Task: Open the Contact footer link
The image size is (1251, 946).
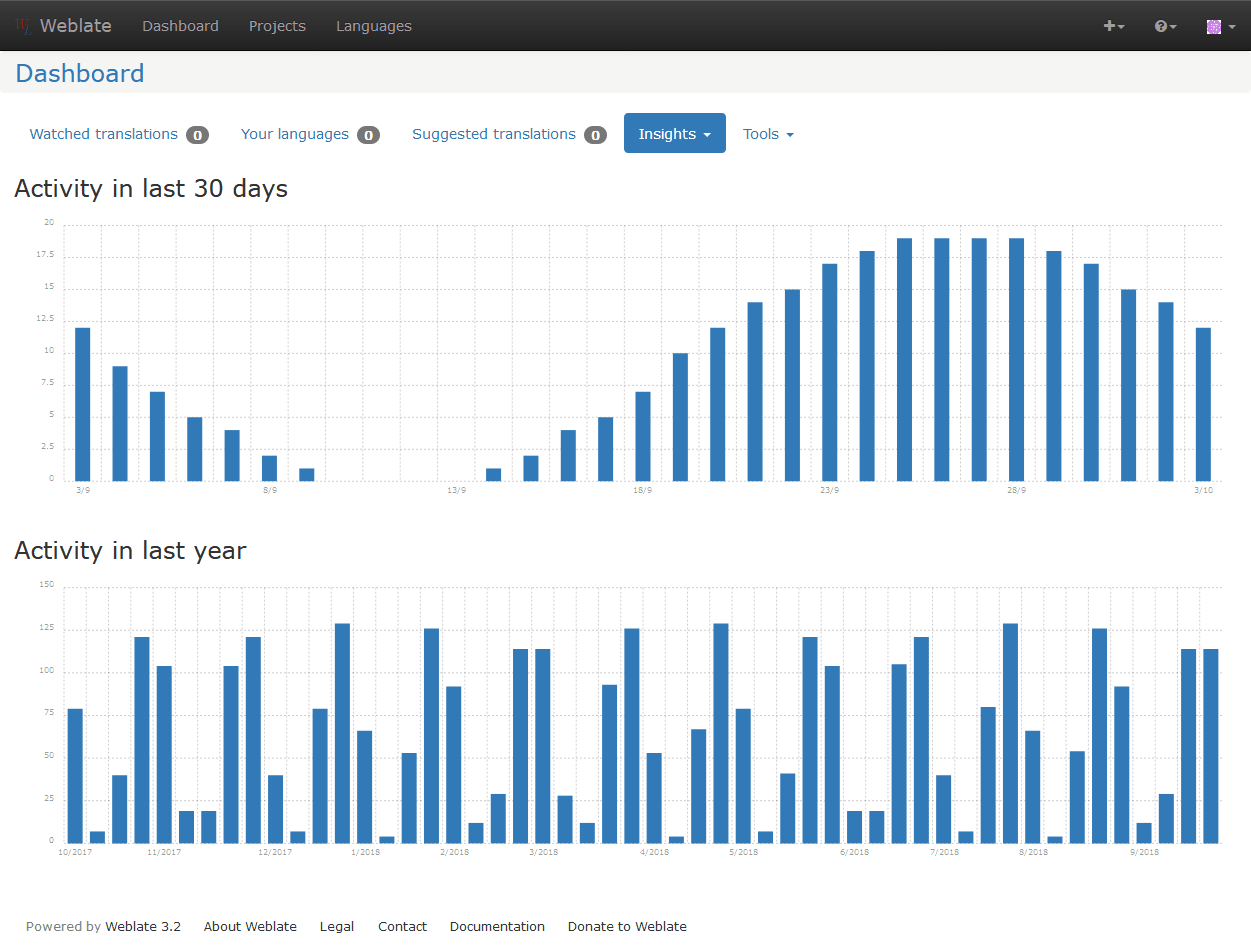Action: tap(402, 927)
